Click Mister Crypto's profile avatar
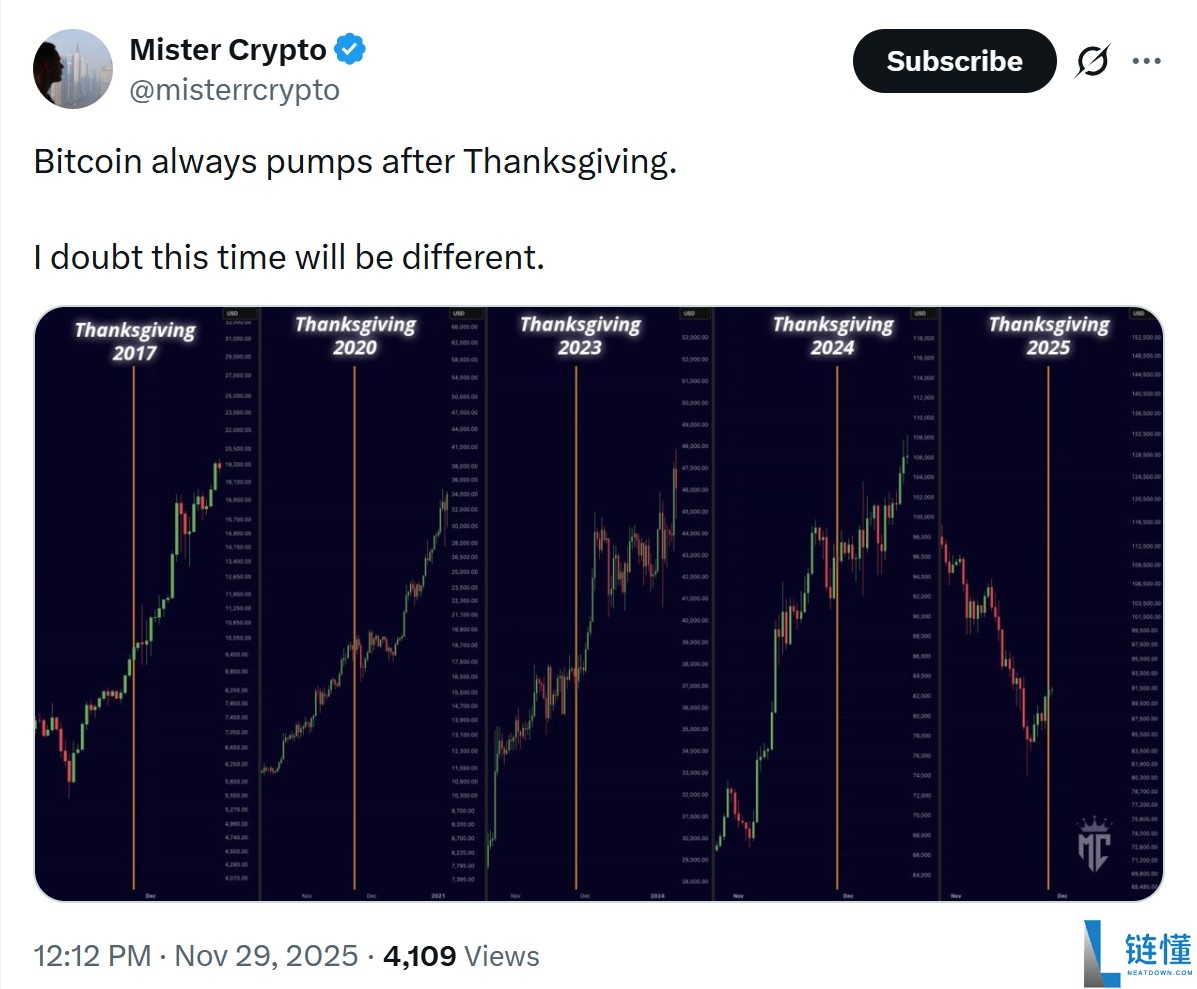 pyautogui.click(x=74, y=68)
